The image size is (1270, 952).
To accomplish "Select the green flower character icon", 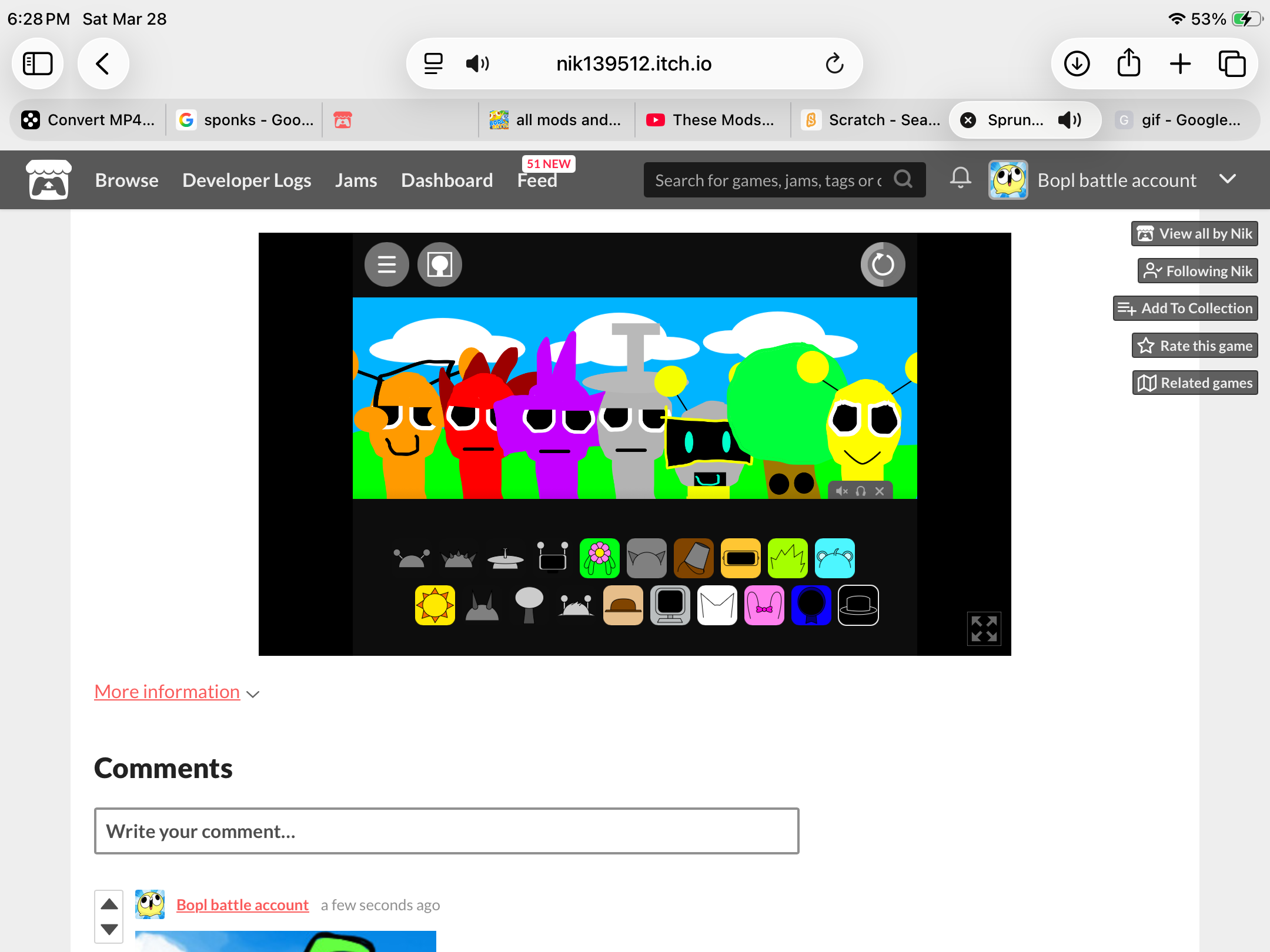I will coord(599,558).
